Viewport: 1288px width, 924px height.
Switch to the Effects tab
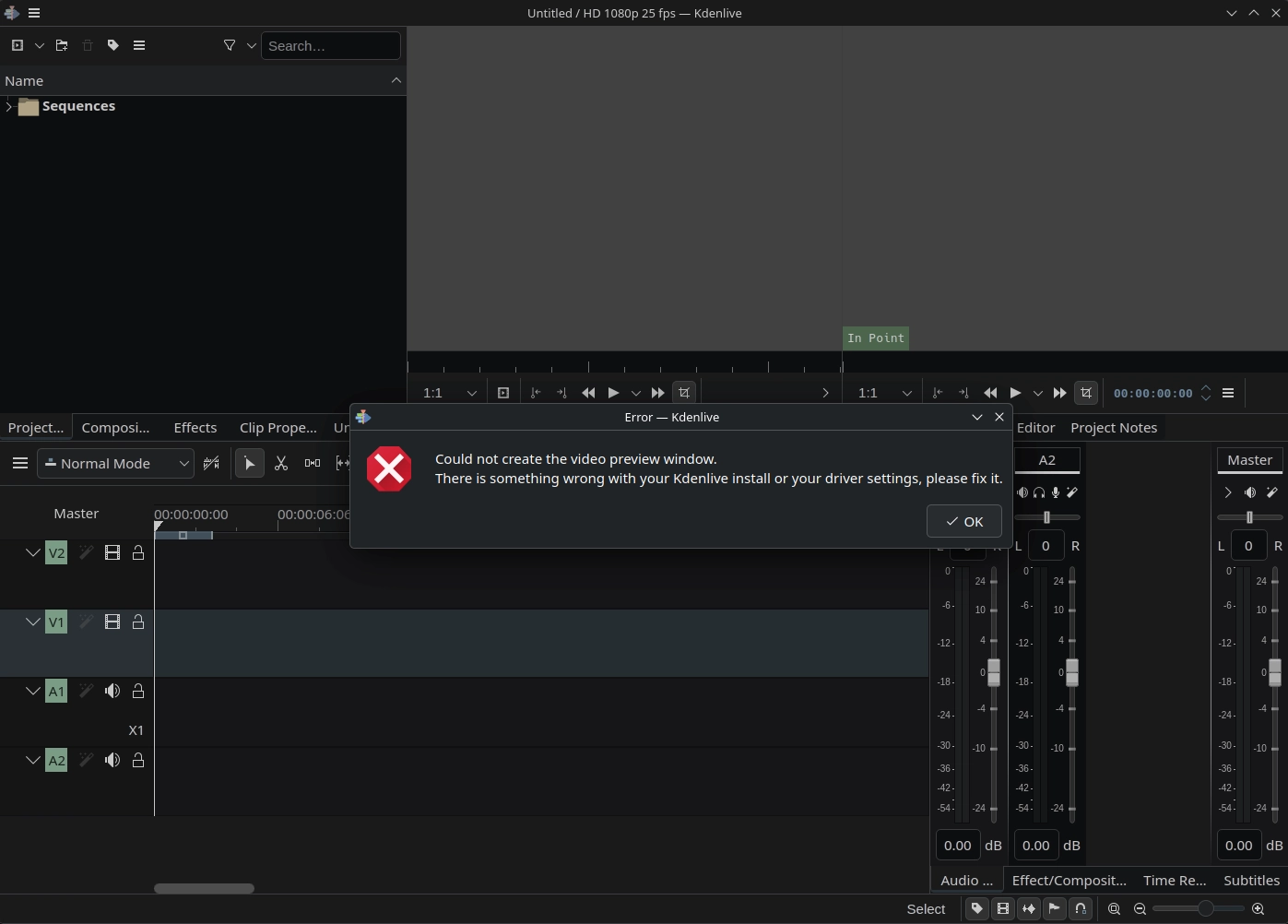coord(195,428)
